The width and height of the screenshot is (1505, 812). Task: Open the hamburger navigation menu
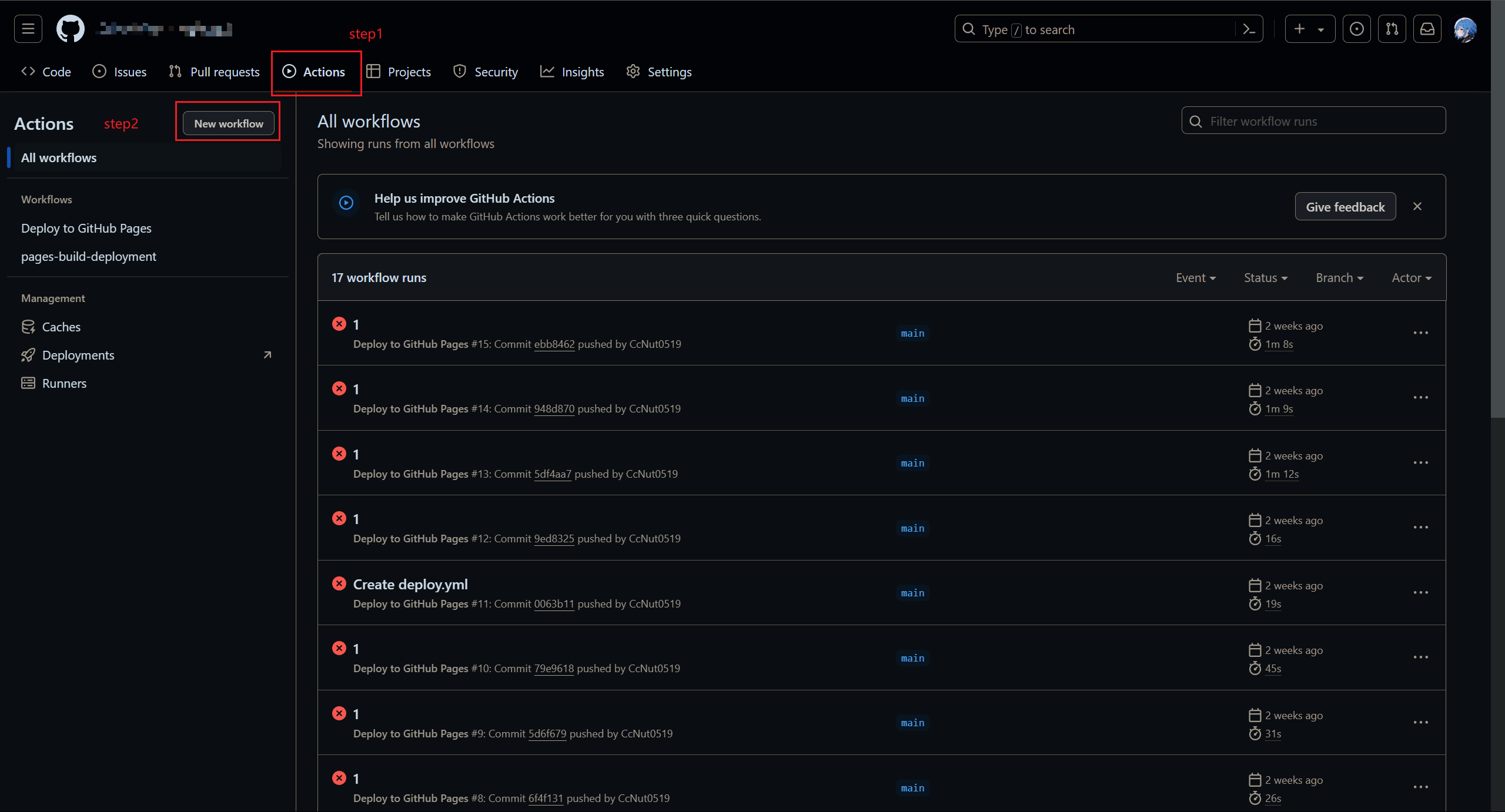(28, 29)
